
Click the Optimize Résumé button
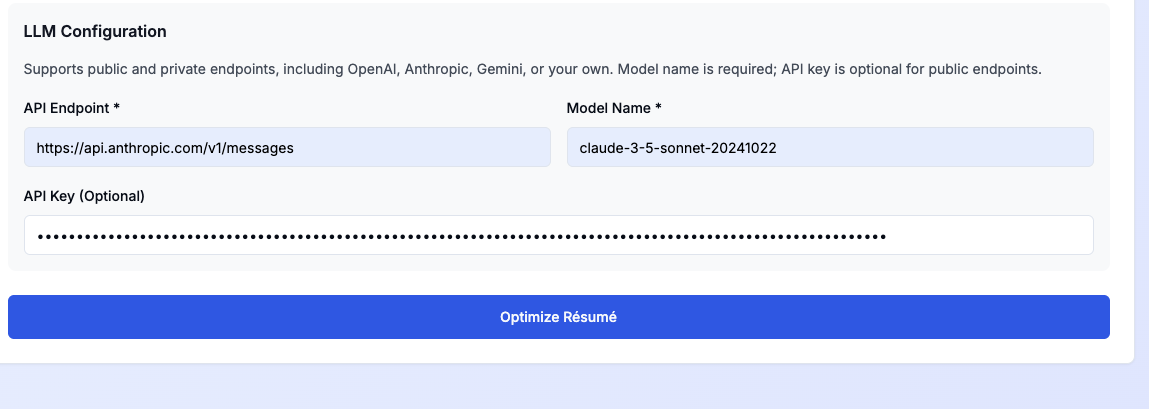(558, 317)
